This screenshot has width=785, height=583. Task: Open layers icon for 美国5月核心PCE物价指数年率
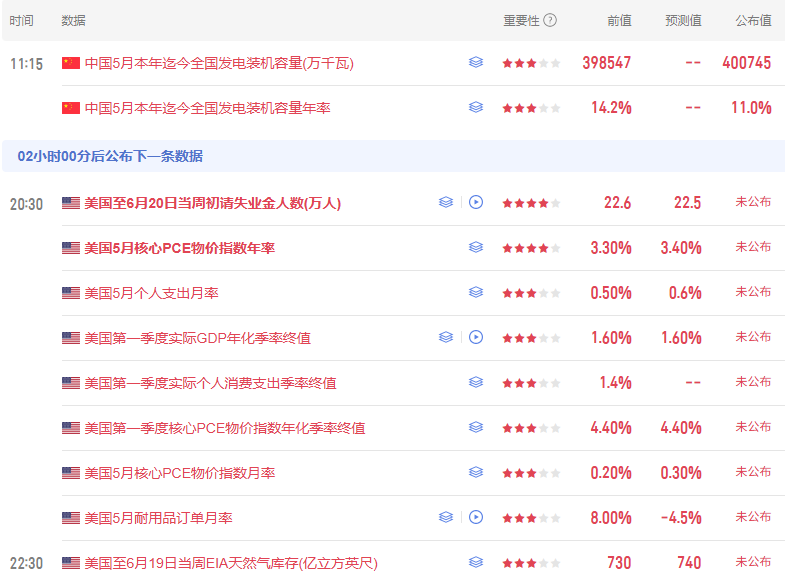click(x=476, y=247)
